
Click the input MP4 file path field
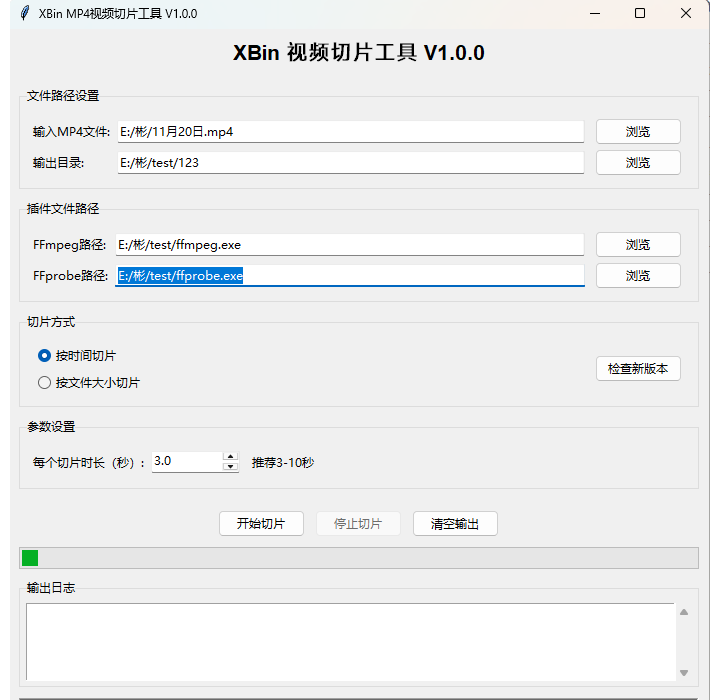(x=350, y=132)
